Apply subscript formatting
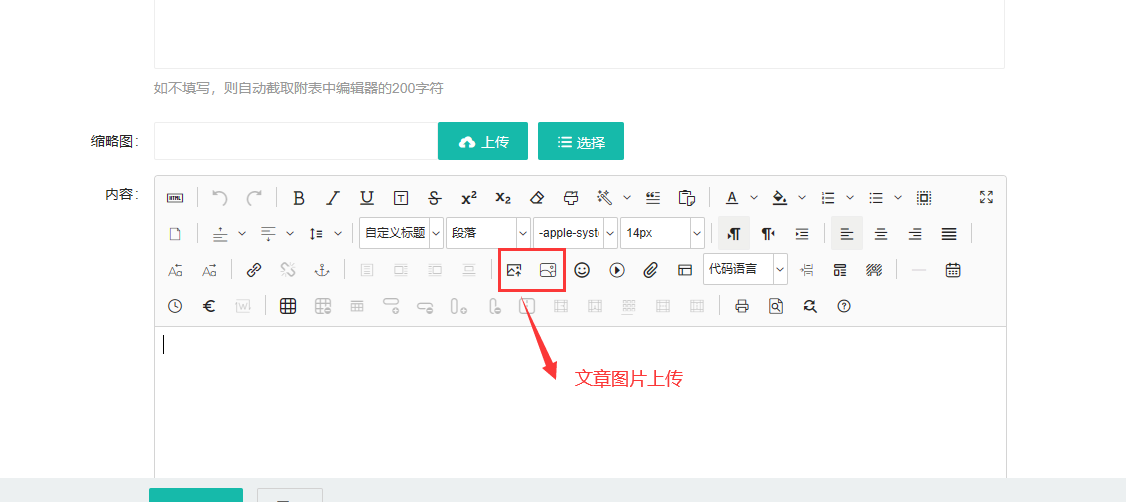1126x502 pixels. pos(503,197)
